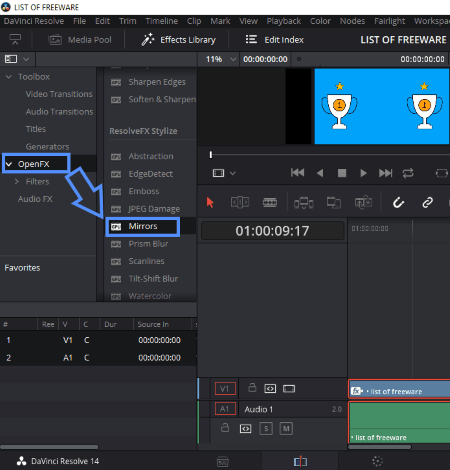Select Generators in Toolbox
The height and width of the screenshot is (470, 450).
point(47,147)
